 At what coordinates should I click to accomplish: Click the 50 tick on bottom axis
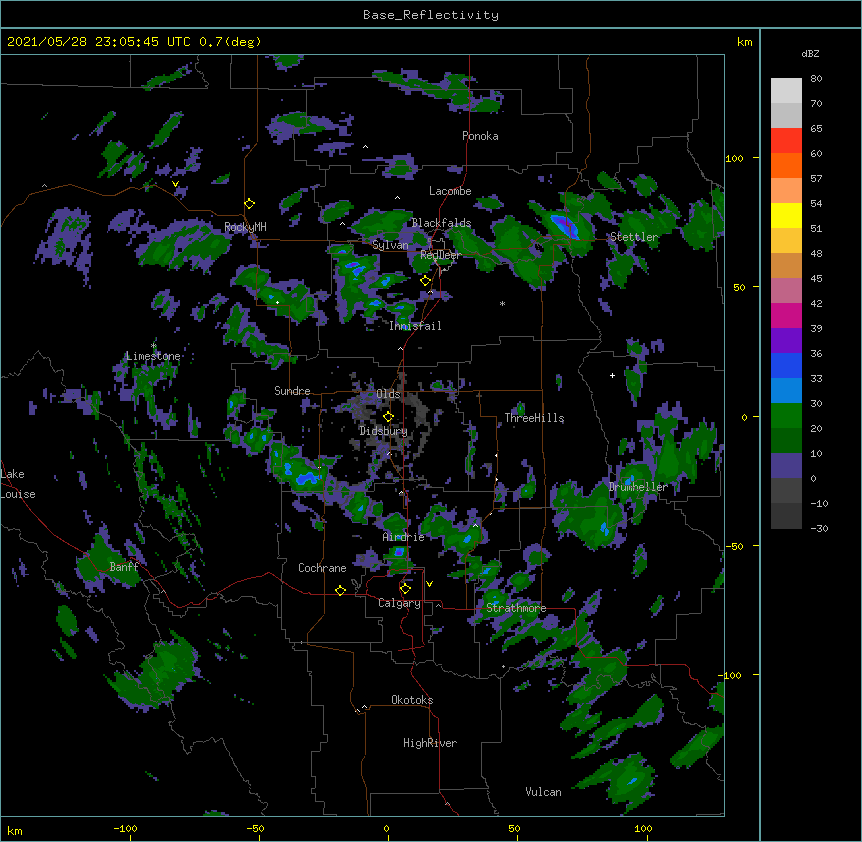514,828
